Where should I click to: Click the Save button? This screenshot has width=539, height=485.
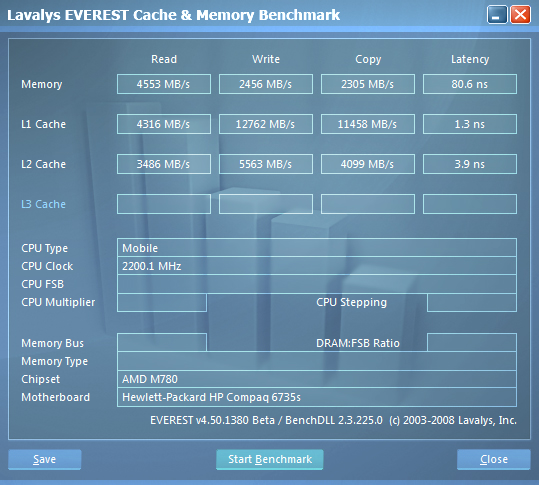click(x=45, y=459)
